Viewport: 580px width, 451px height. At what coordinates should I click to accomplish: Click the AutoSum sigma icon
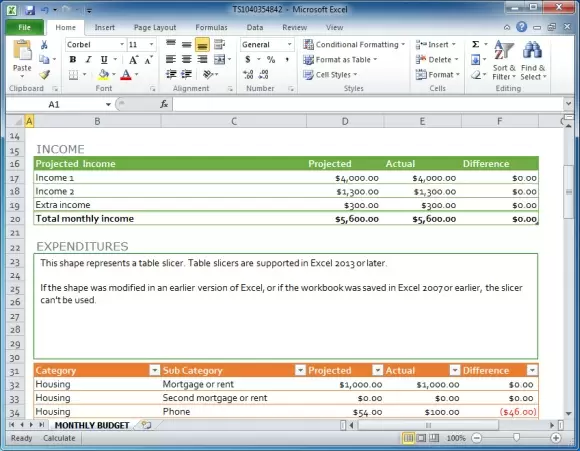(476, 44)
